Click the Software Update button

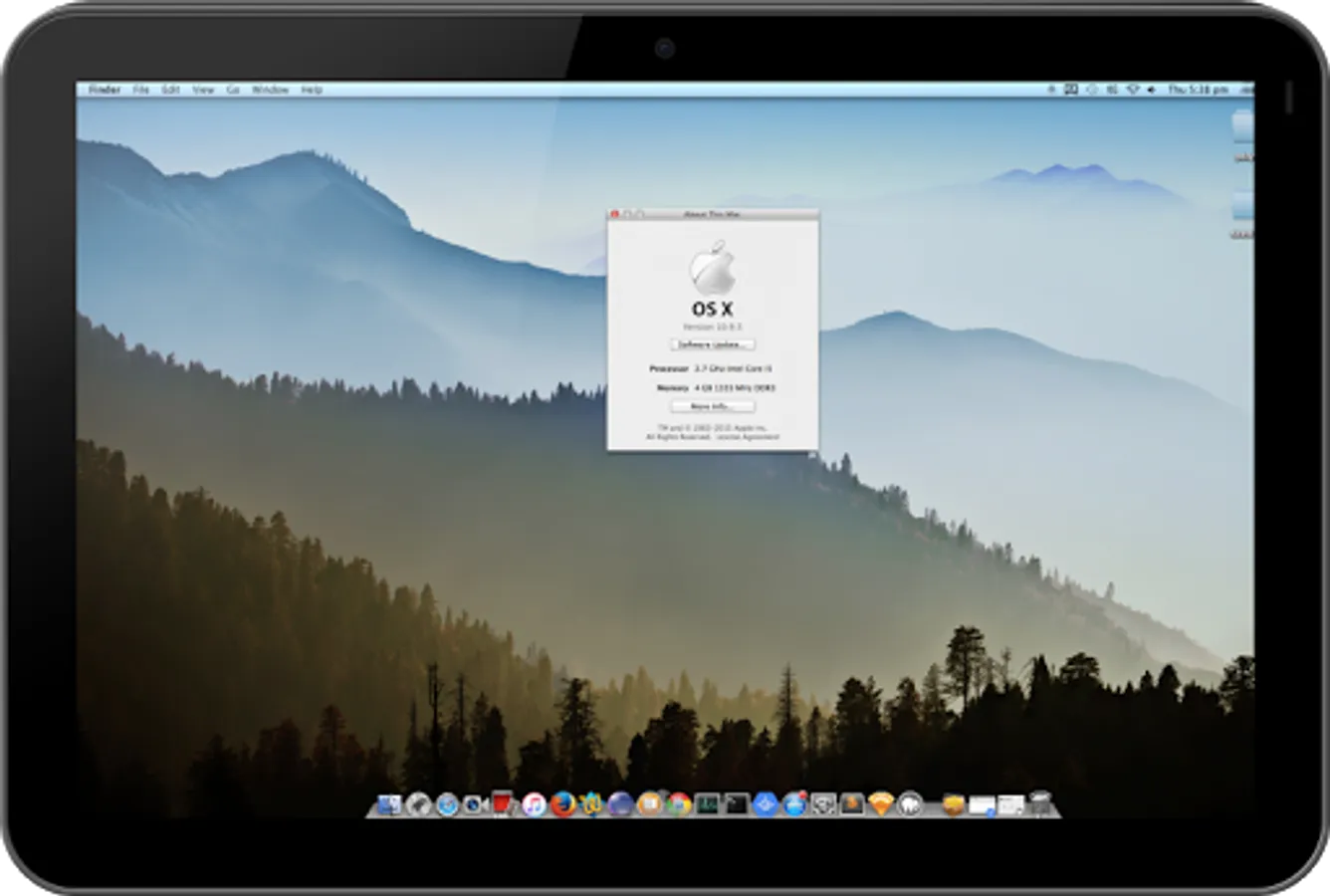point(712,344)
